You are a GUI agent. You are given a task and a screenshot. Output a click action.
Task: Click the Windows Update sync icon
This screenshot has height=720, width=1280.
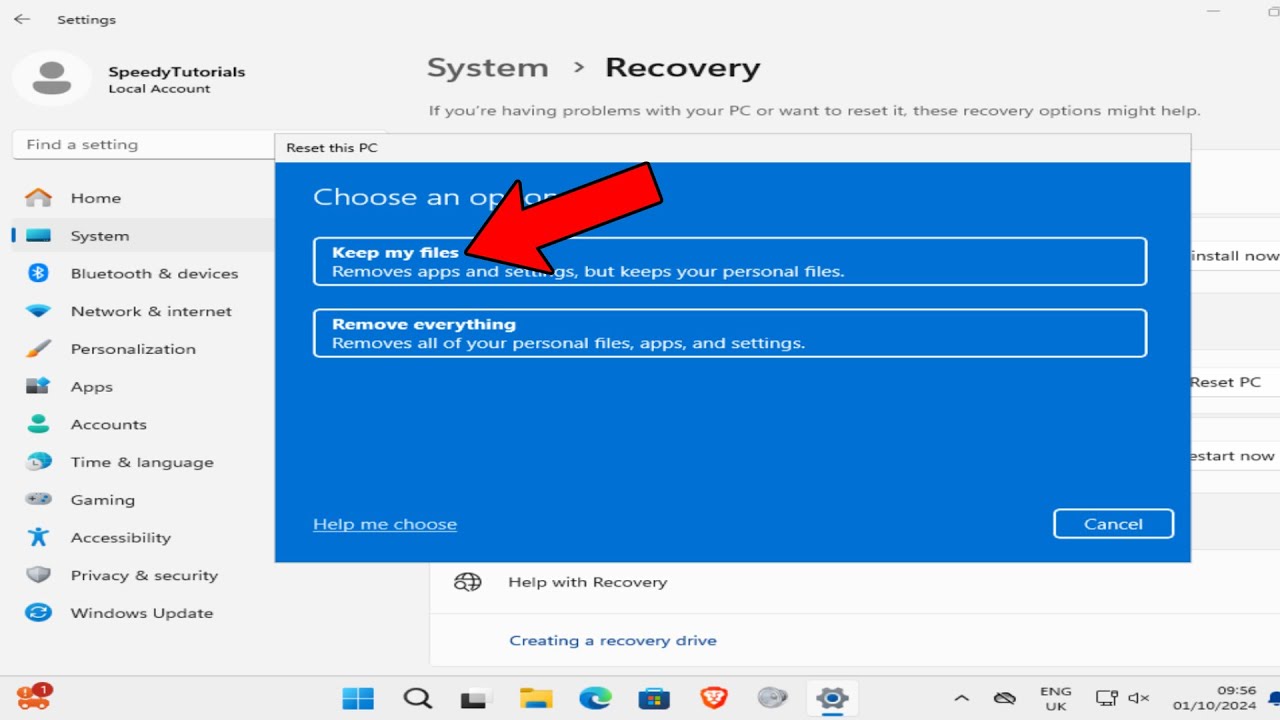[38, 613]
